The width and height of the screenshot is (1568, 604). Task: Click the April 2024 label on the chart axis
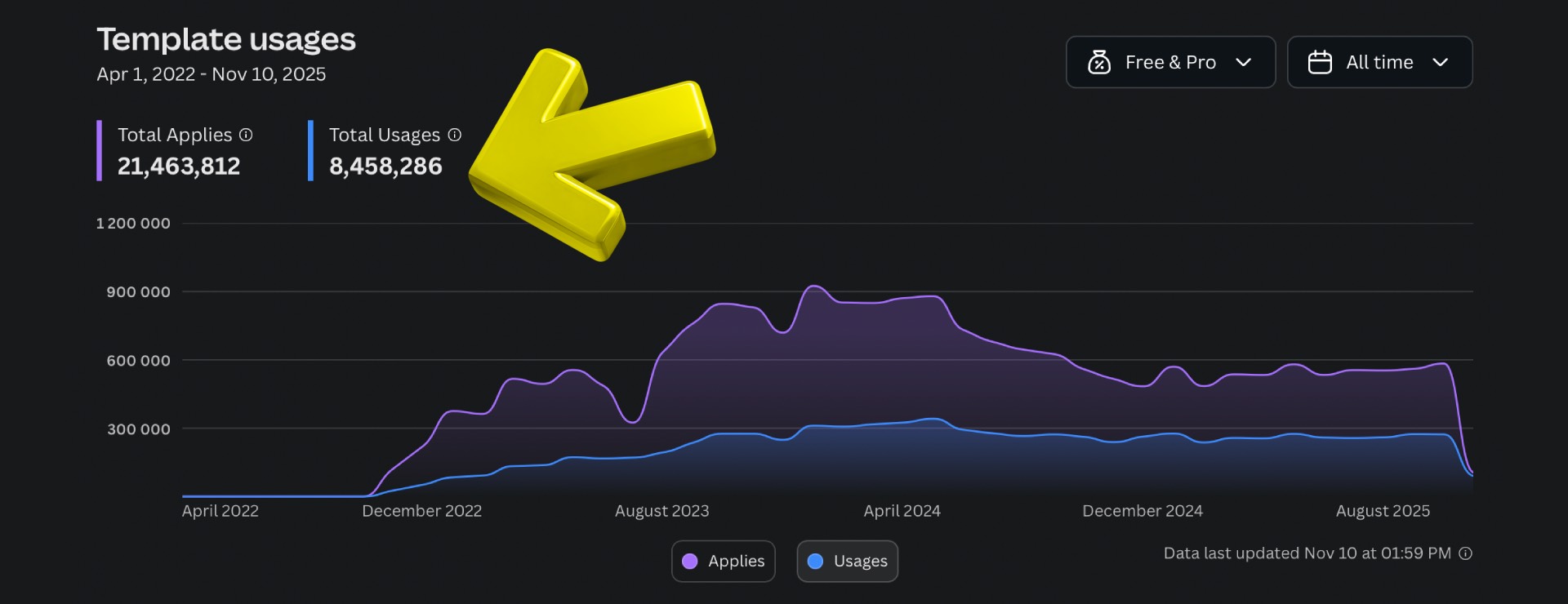click(x=902, y=511)
